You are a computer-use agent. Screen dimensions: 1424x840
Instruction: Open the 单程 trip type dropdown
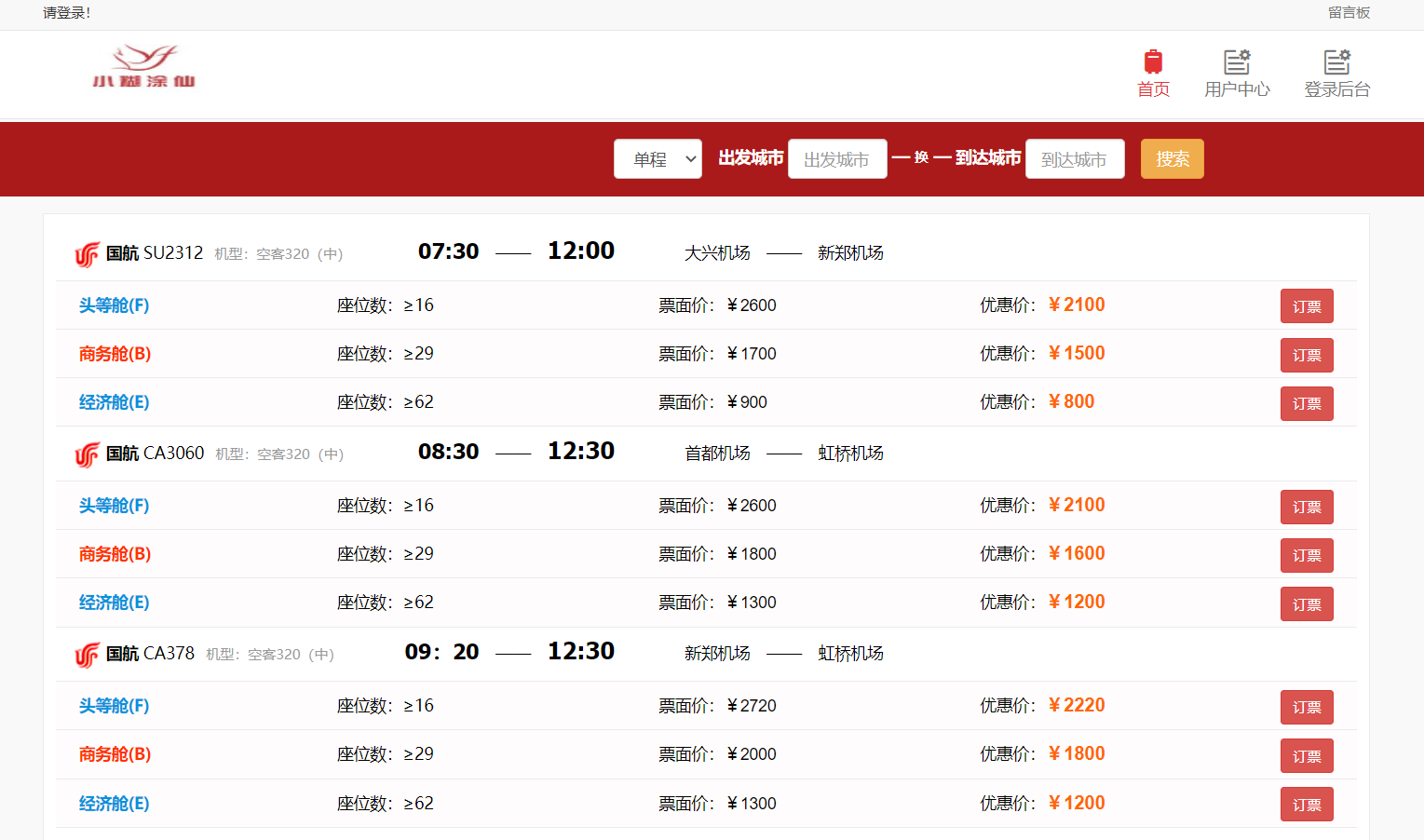coord(658,159)
